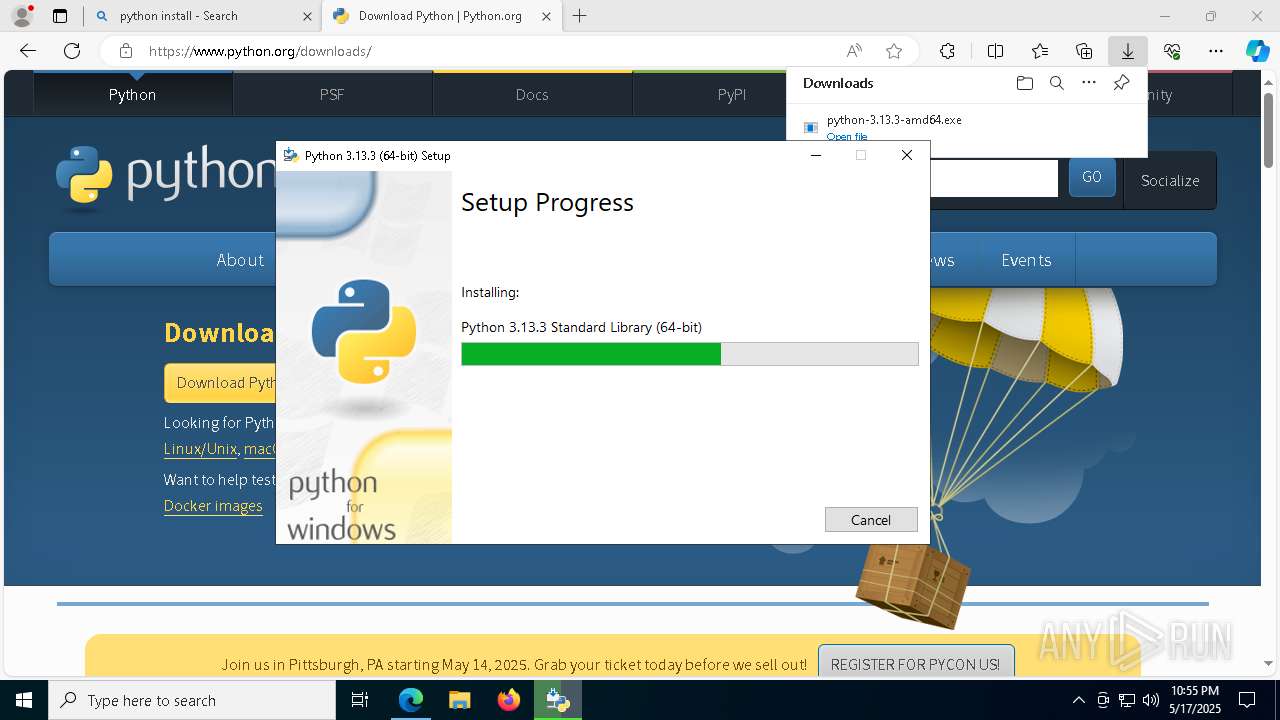The width and height of the screenshot is (1280, 720).
Task: Select the Python top navigation tab
Action: pyautogui.click(x=133, y=94)
